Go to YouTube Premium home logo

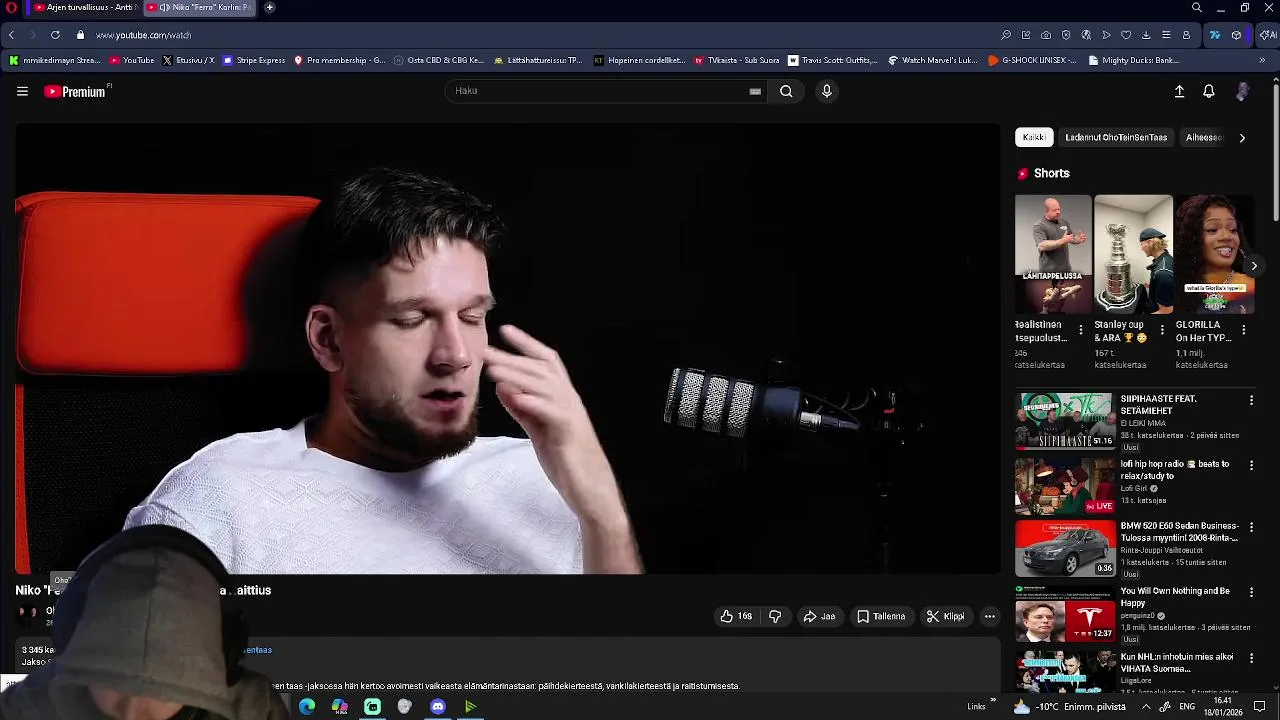pyautogui.click(x=77, y=91)
